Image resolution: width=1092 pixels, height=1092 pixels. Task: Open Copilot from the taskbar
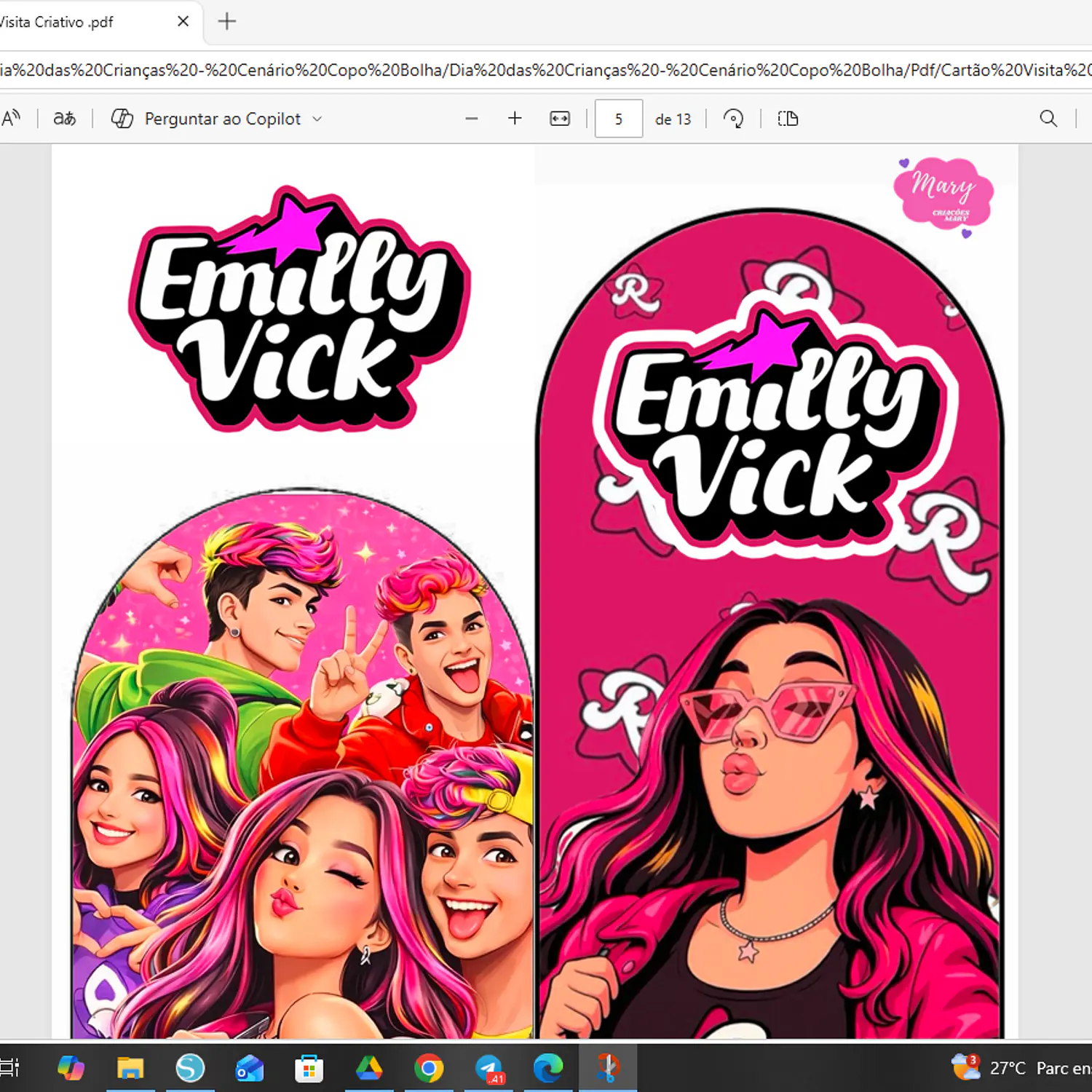pos(71,1068)
